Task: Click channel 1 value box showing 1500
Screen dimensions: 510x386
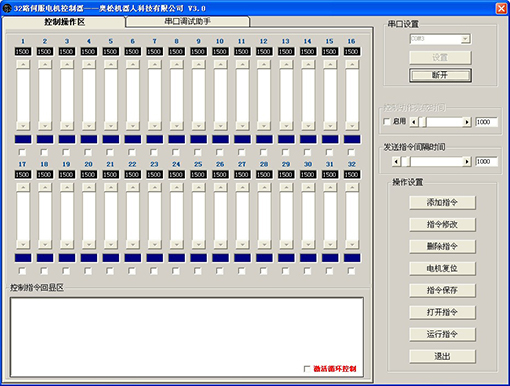Action: 23,52
